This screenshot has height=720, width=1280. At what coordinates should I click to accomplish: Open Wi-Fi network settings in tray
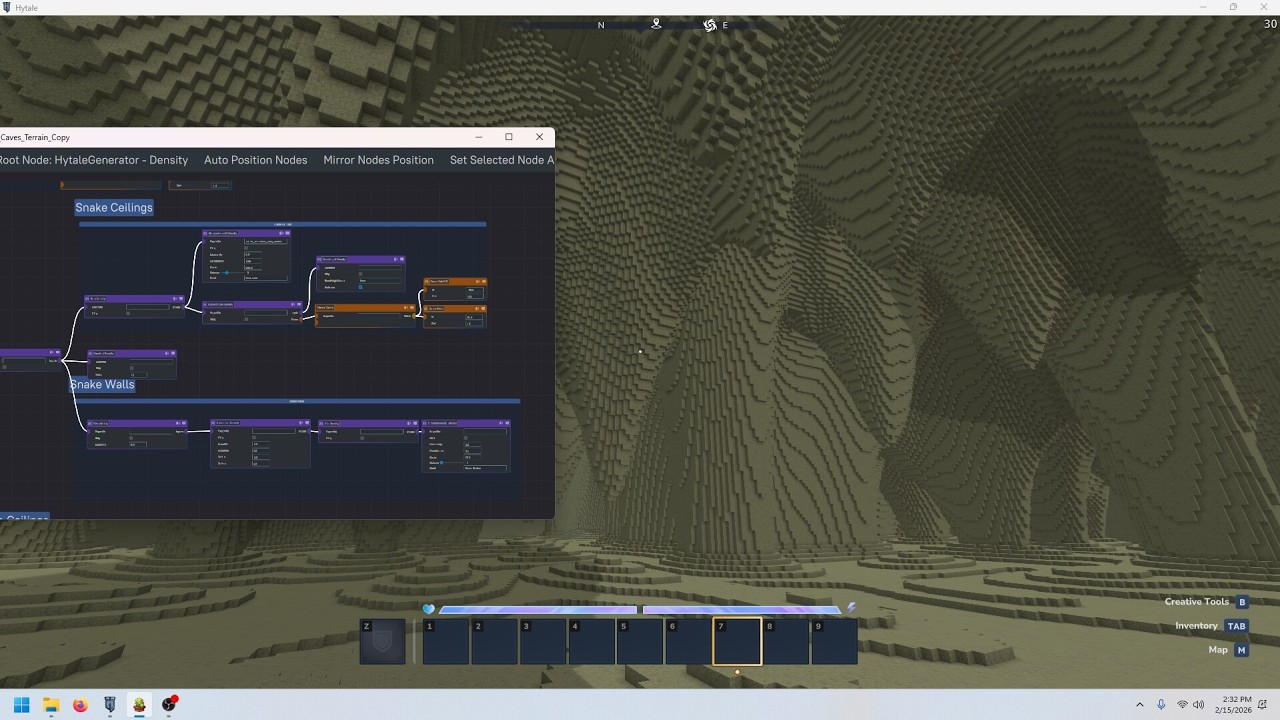1182,705
